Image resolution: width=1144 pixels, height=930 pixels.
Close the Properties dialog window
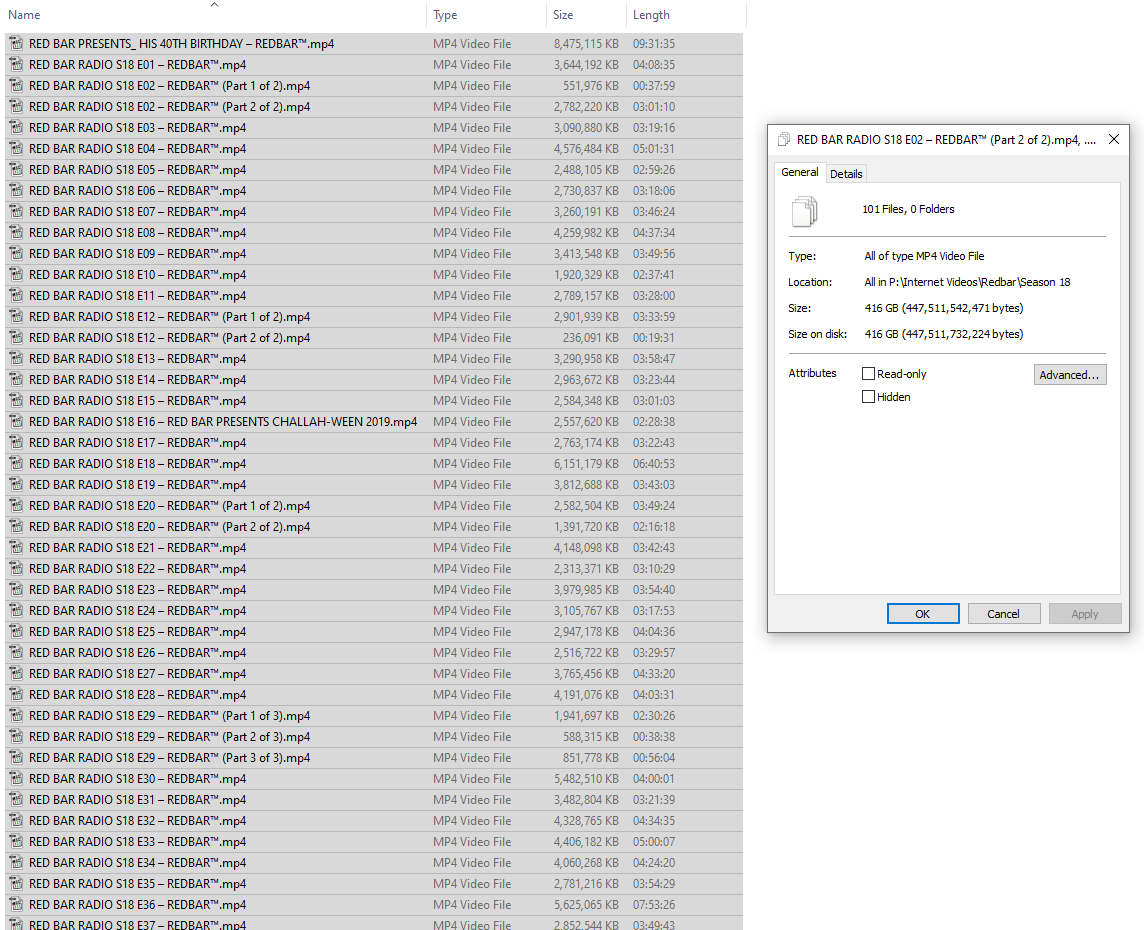1113,139
